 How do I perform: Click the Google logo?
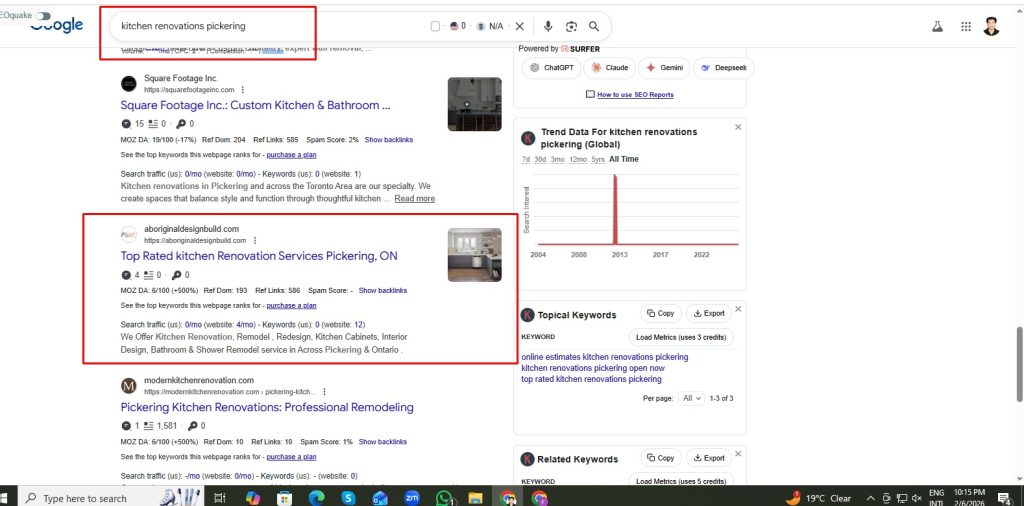(x=57, y=25)
